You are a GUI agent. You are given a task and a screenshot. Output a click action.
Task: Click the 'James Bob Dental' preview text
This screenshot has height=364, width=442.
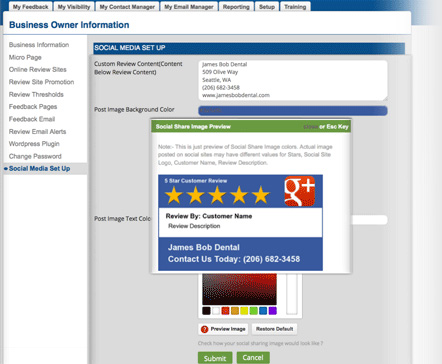coord(204,247)
